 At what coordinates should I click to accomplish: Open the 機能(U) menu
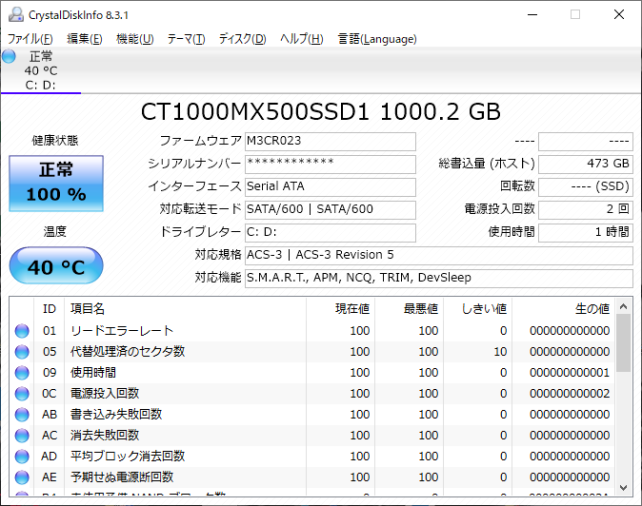[135, 39]
